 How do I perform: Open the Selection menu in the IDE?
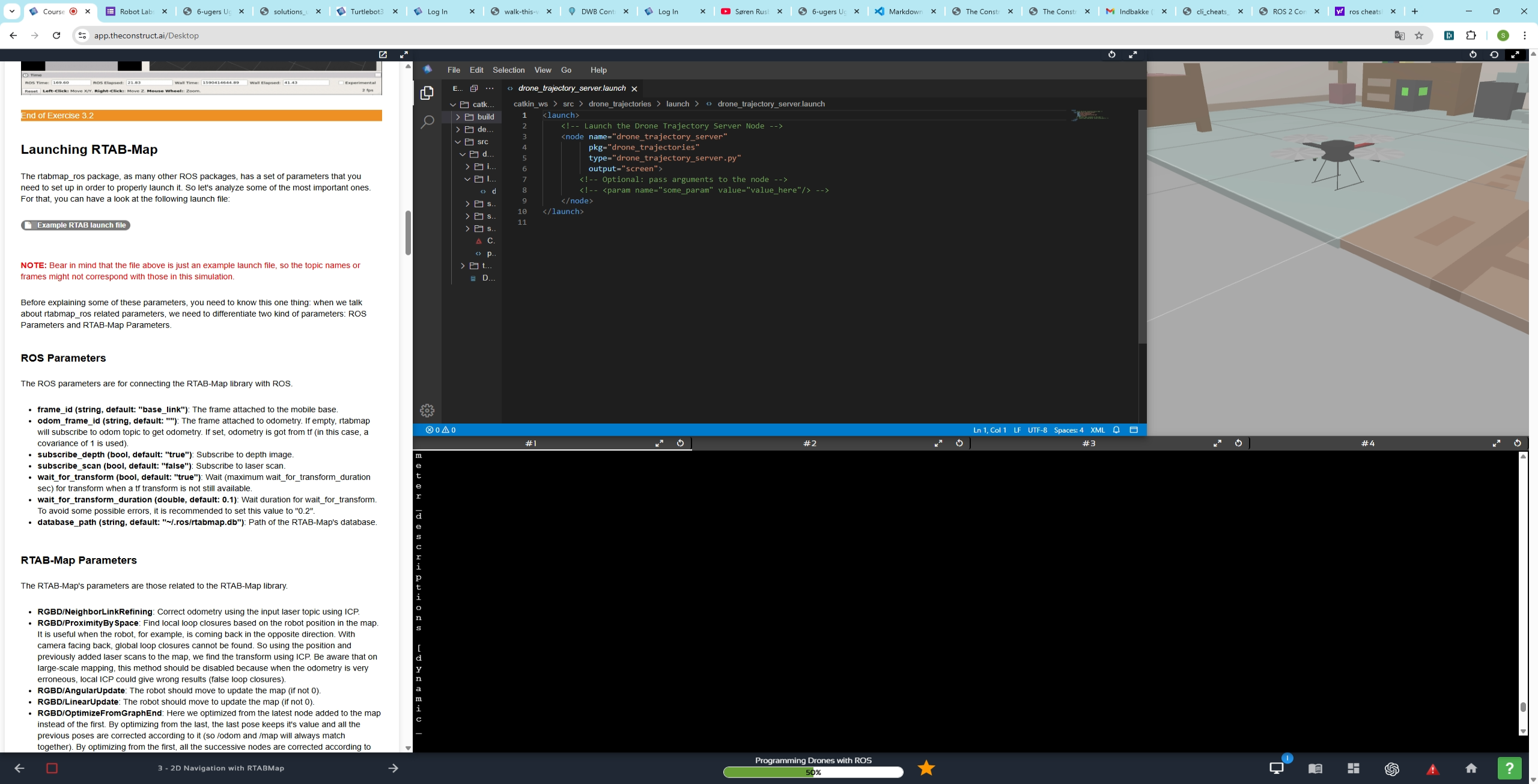point(508,70)
